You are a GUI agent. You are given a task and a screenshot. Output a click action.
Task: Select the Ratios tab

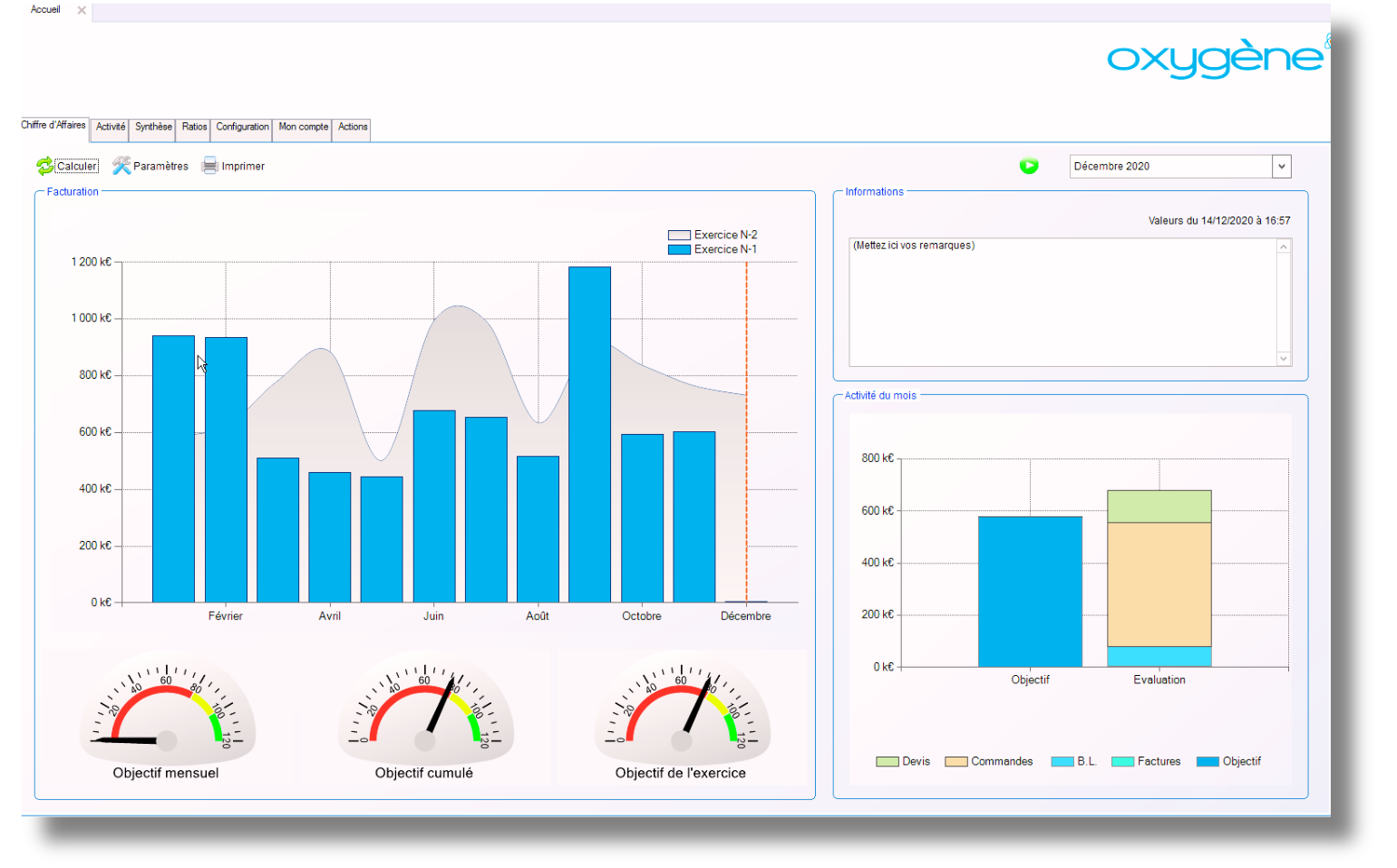coord(194,127)
